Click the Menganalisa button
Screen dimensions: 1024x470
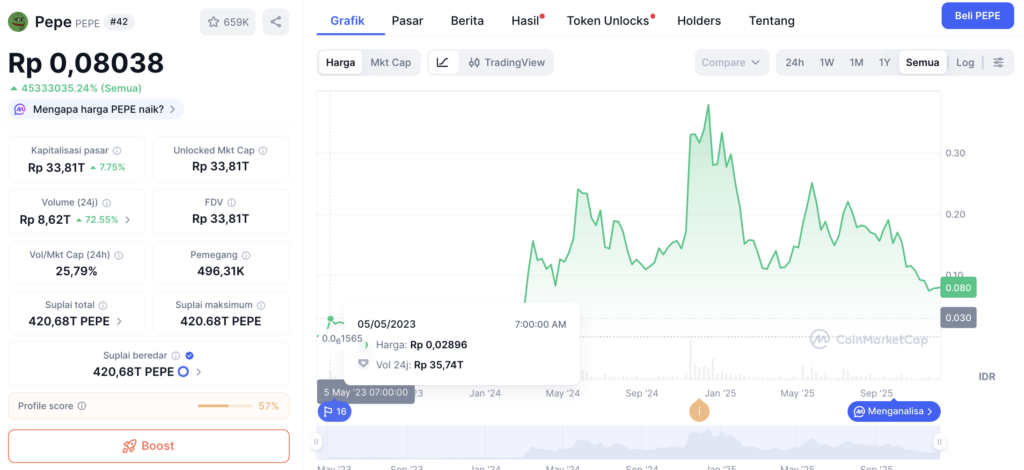coord(894,411)
